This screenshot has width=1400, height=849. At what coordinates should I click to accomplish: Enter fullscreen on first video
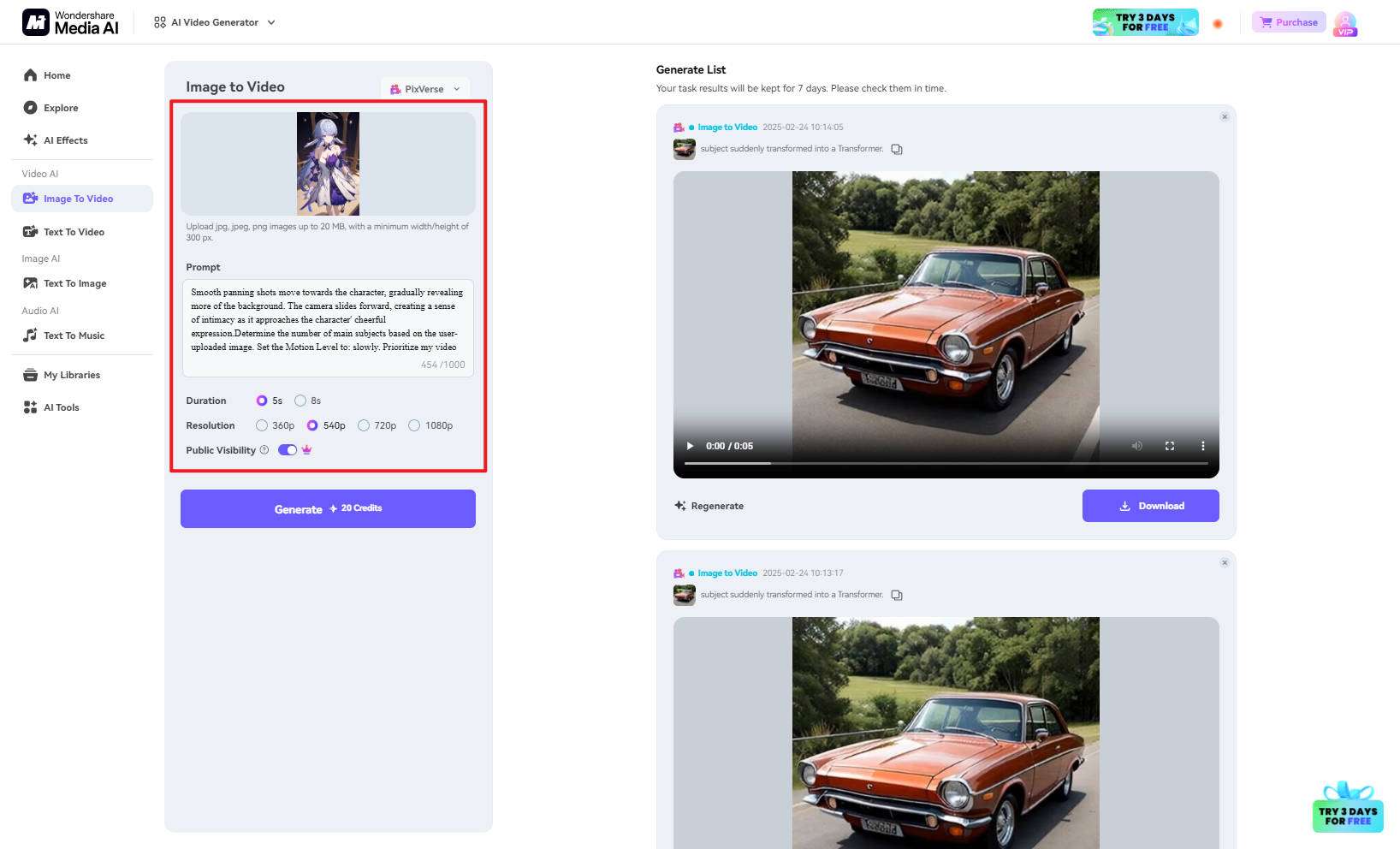[1170, 446]
